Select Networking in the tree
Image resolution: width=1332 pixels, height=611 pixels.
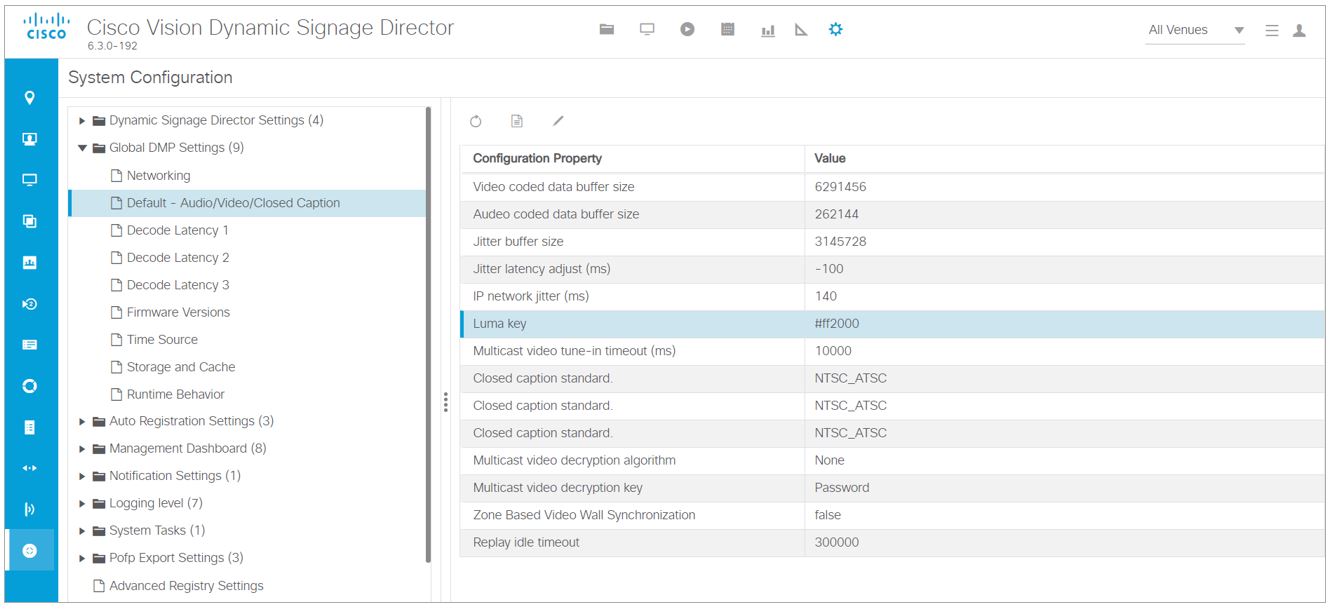tap(158, 175)
